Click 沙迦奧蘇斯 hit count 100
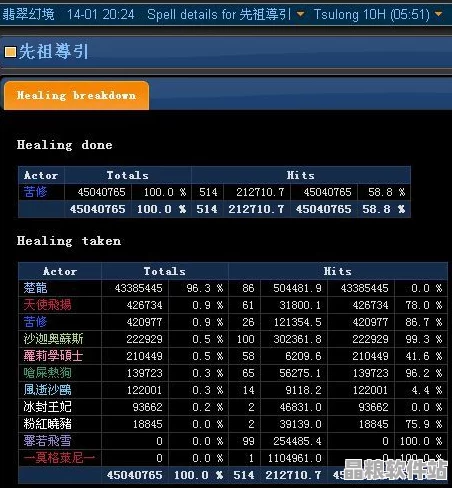The width and height of the screenshot is (452, 488). (246, 339)
